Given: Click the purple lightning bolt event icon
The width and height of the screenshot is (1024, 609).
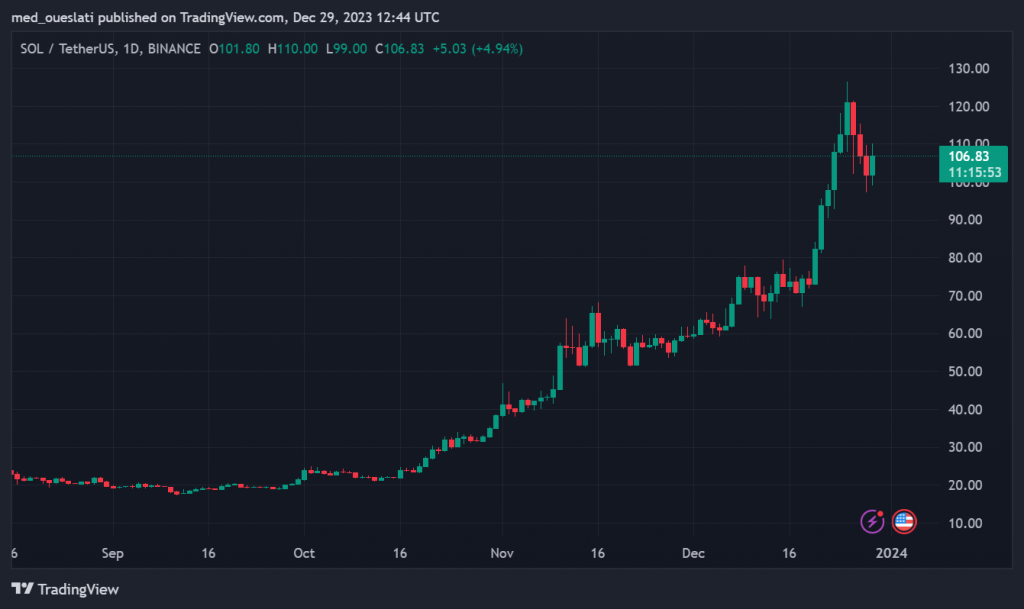Looking at the screenshot, I should pos(873,521).
